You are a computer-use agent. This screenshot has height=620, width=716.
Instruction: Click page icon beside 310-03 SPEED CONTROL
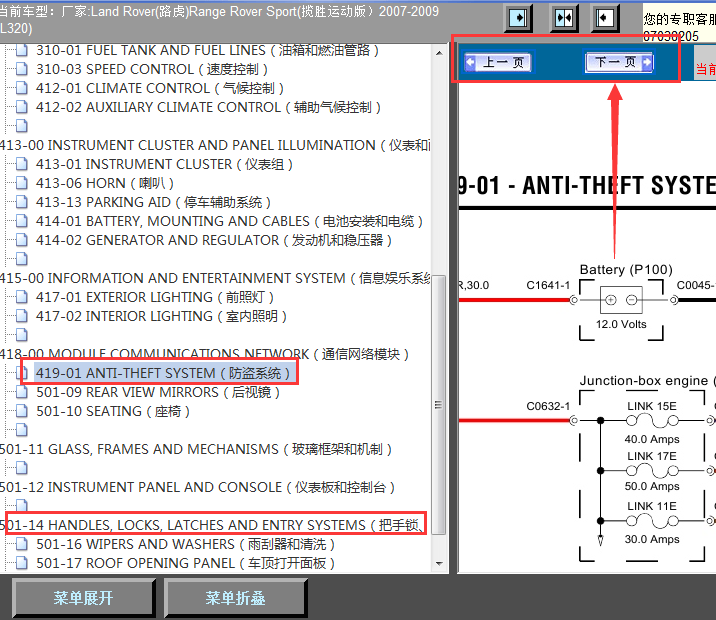pos(21,69)
